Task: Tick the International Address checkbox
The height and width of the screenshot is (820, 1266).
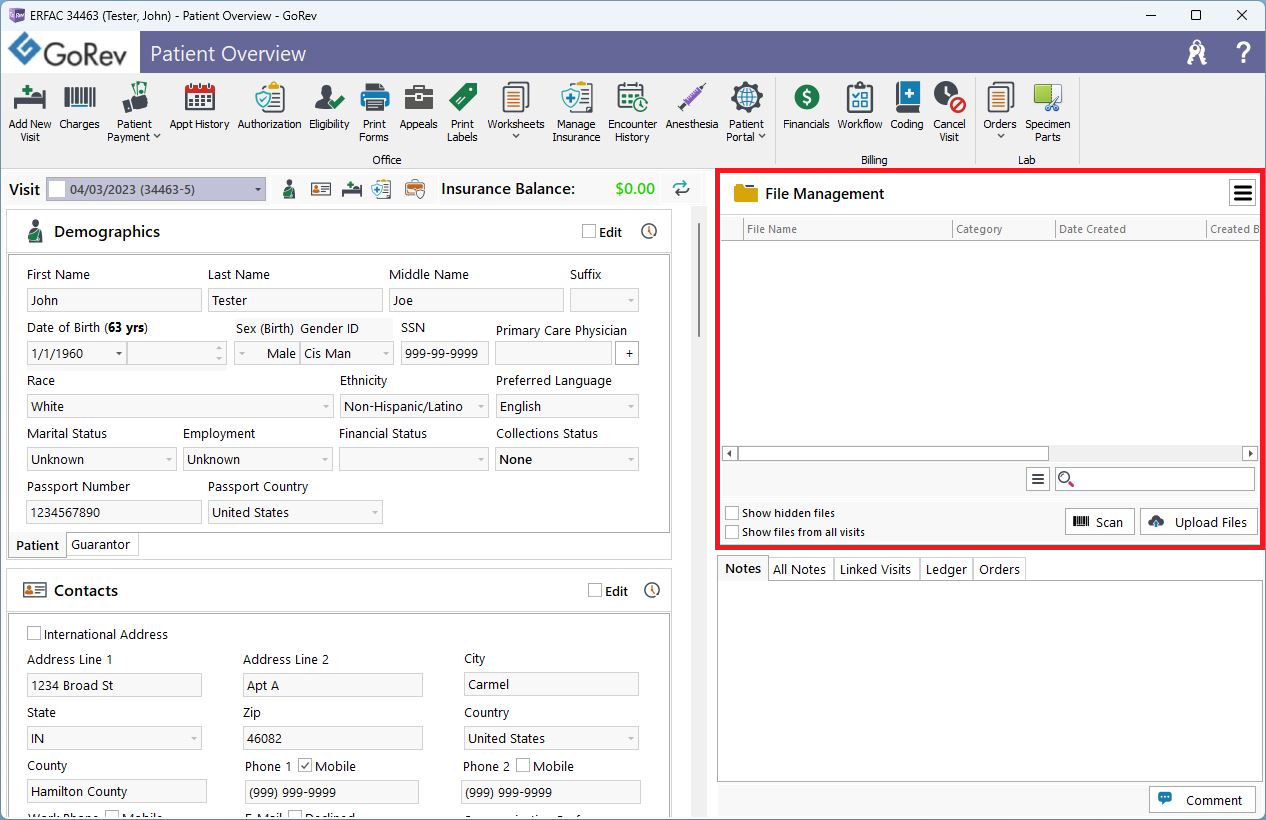Action: 34,634
